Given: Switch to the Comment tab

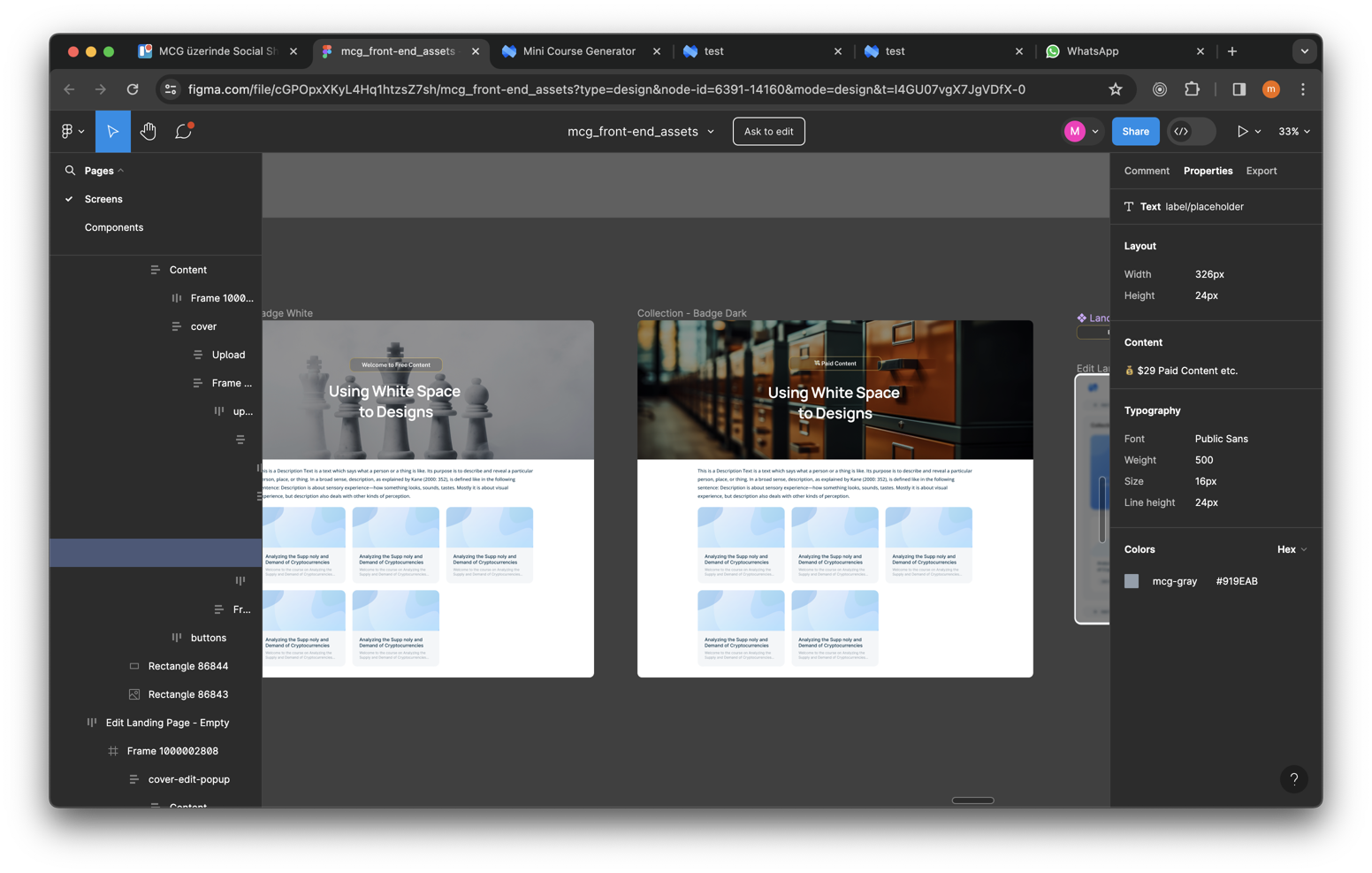Looking at the screenshot, I should click(1147, 171).
